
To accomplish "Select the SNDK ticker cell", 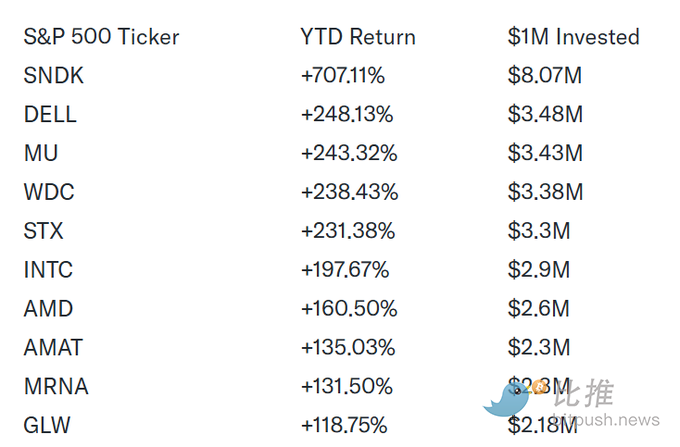I will point(53,75).
